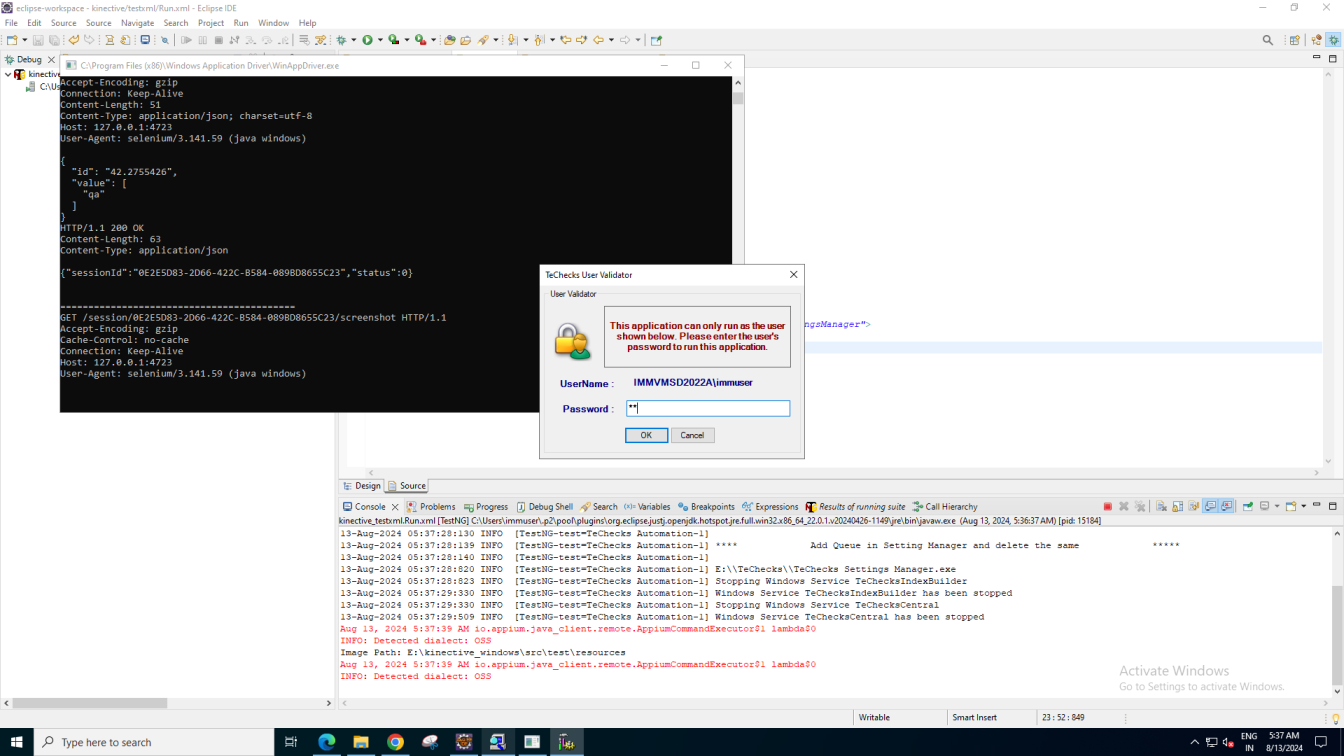The height and width of the screenshot is (756, 1344).
Task: Click the Save icon in Eclipse toolbar
Action: [x=38, y=40]
